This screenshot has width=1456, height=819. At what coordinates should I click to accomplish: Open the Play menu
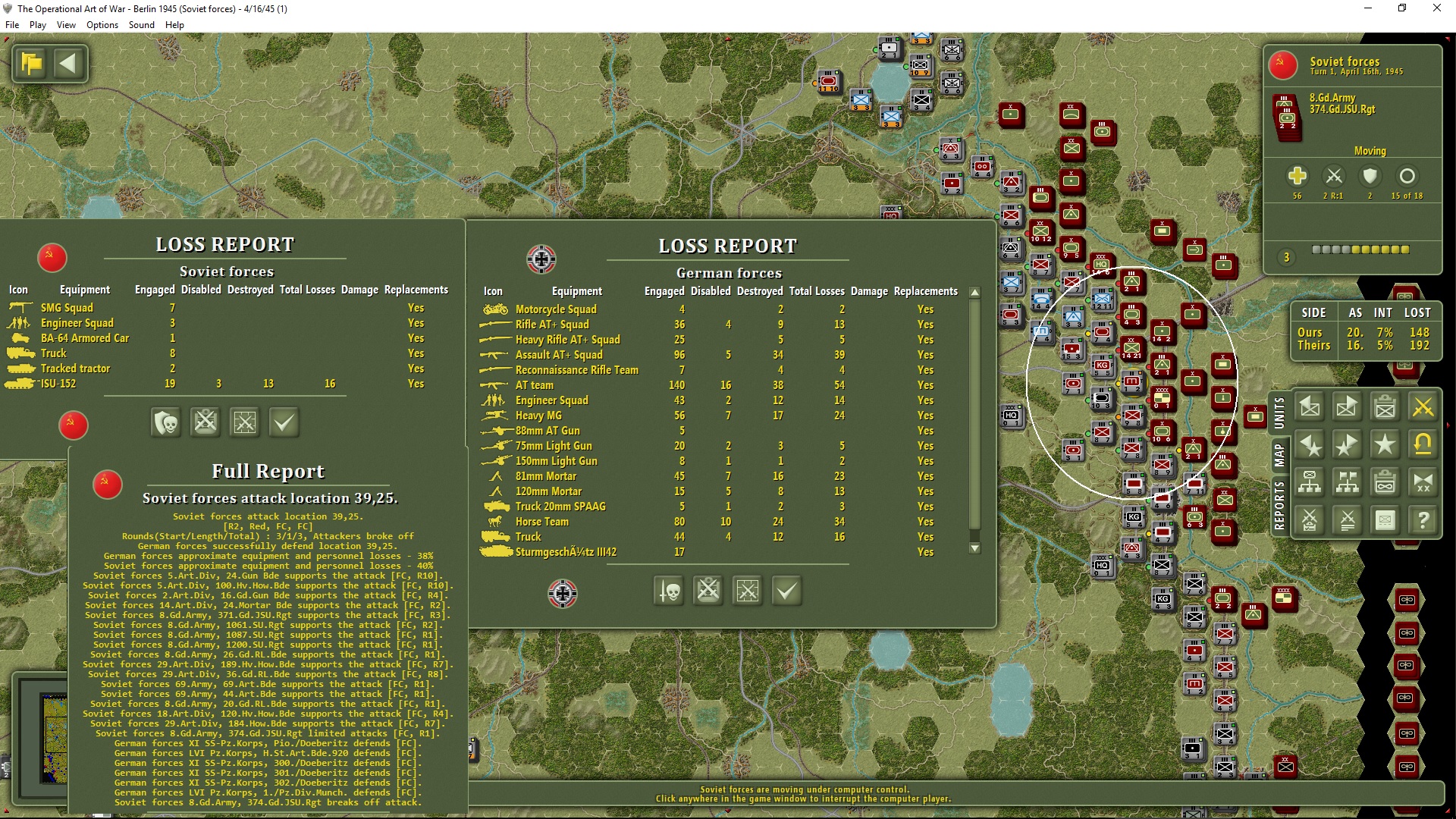point(38,25)
